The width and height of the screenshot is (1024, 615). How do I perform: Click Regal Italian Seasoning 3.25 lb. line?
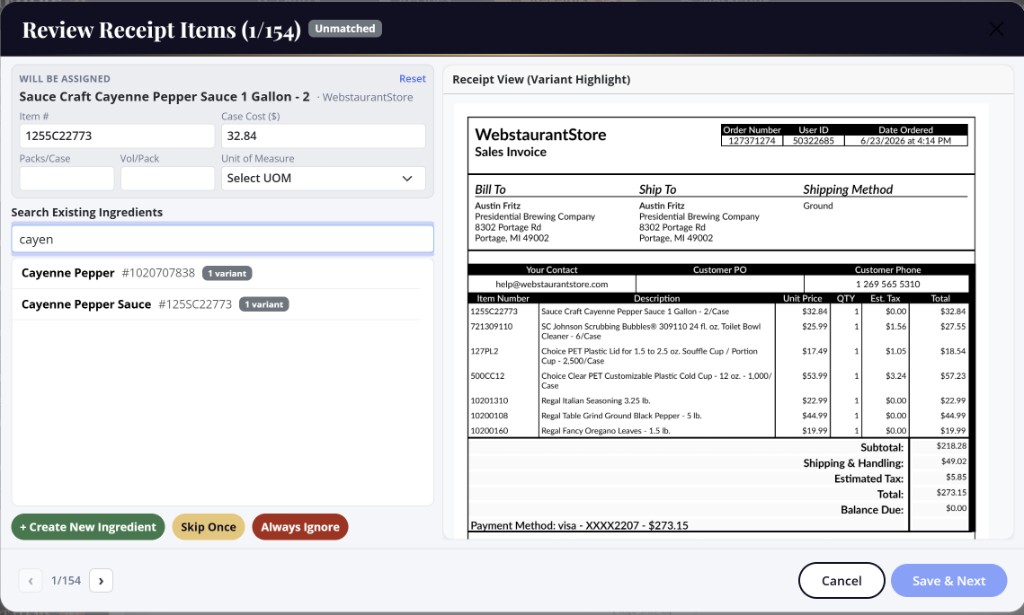click(x=595, y=401)
